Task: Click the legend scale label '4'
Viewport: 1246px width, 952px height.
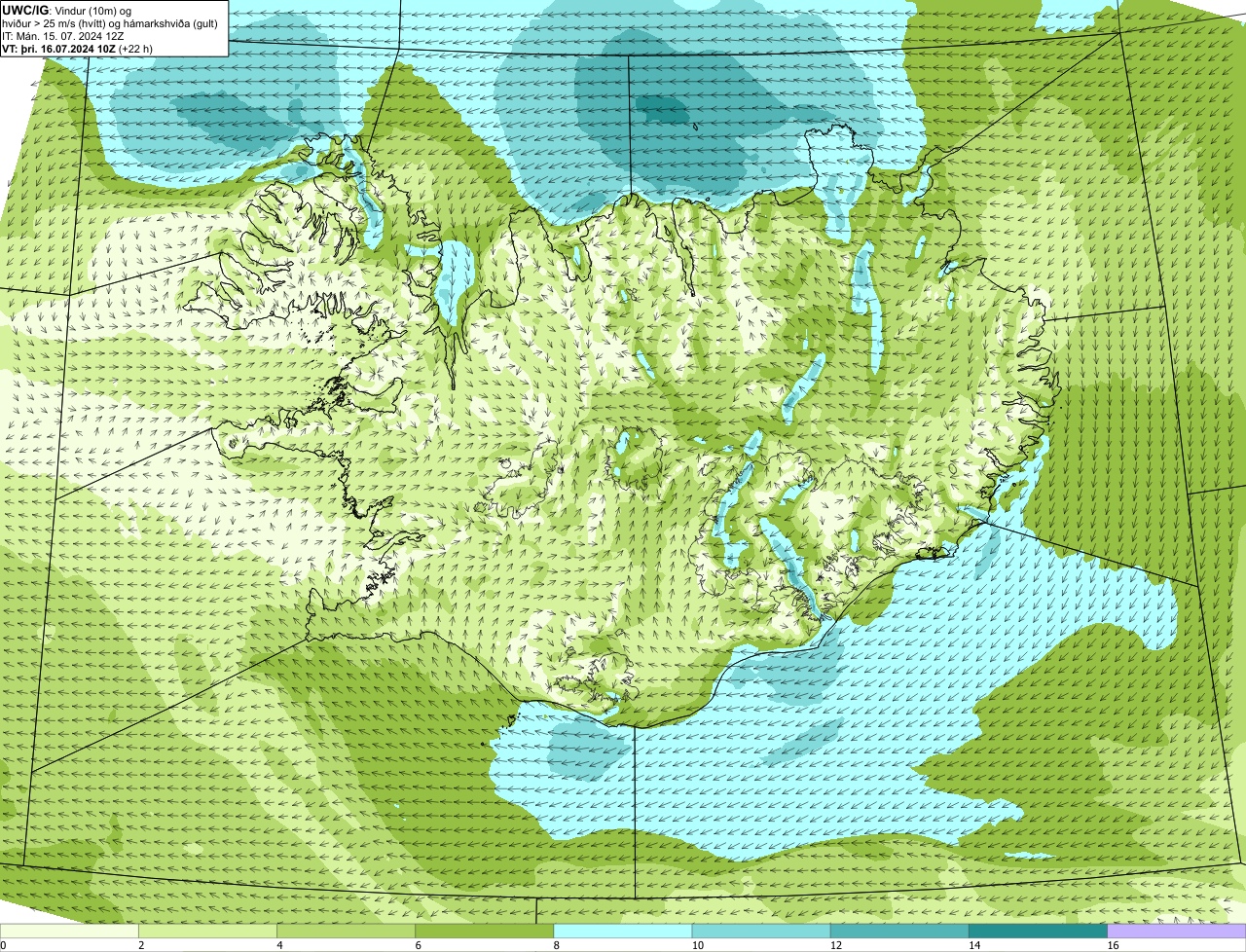Action: 279,945
